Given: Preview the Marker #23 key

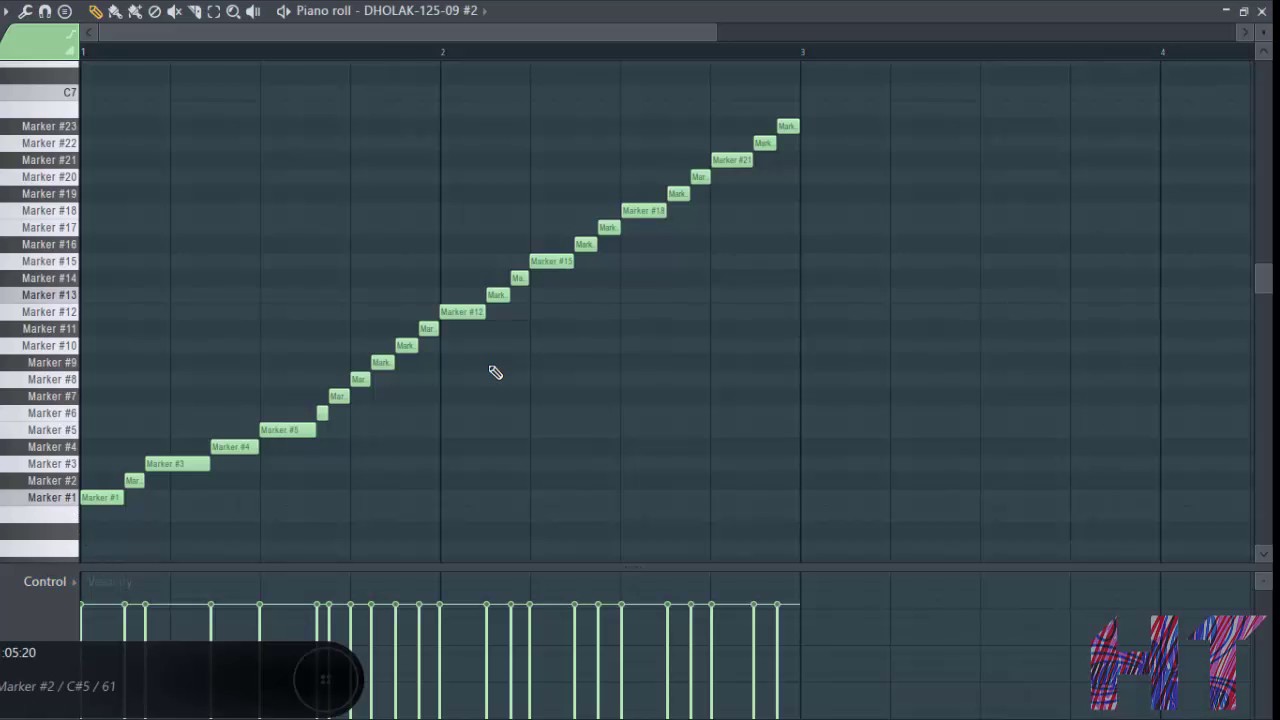Looking at the screenshot, I should (x=39, y=127).
